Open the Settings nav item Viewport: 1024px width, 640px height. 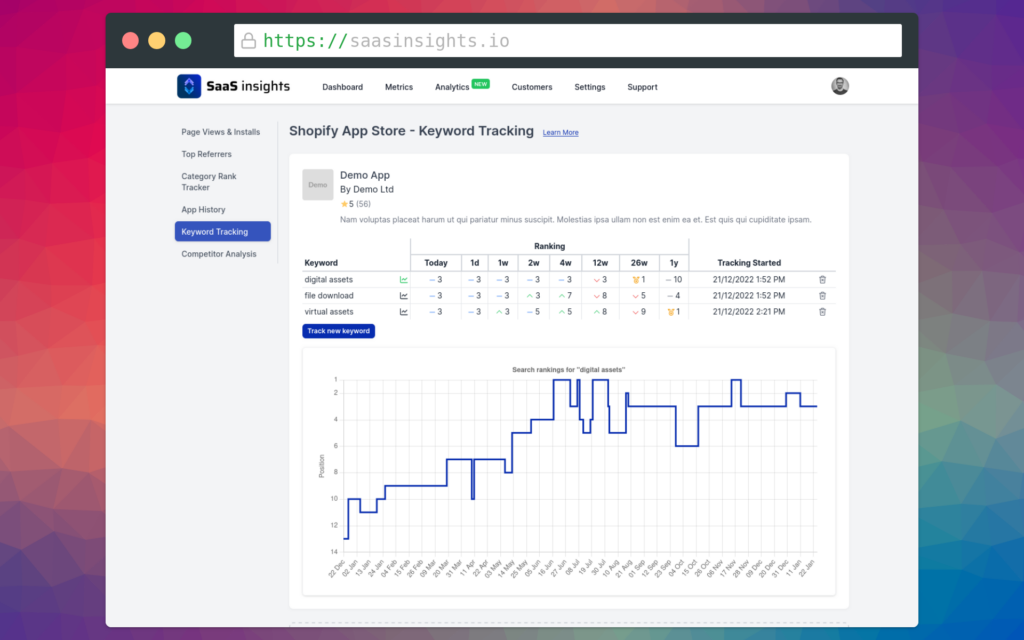click(590, 87)
